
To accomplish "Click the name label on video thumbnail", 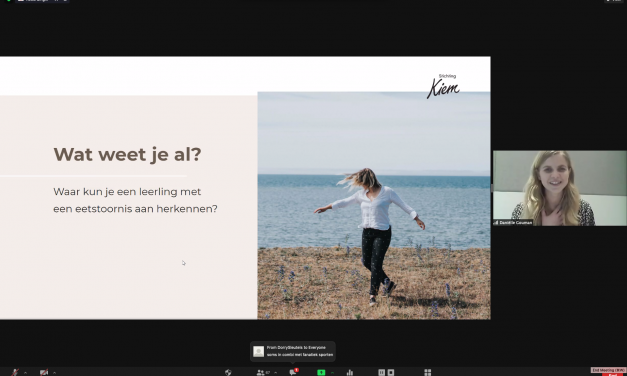I will point(513,222).
